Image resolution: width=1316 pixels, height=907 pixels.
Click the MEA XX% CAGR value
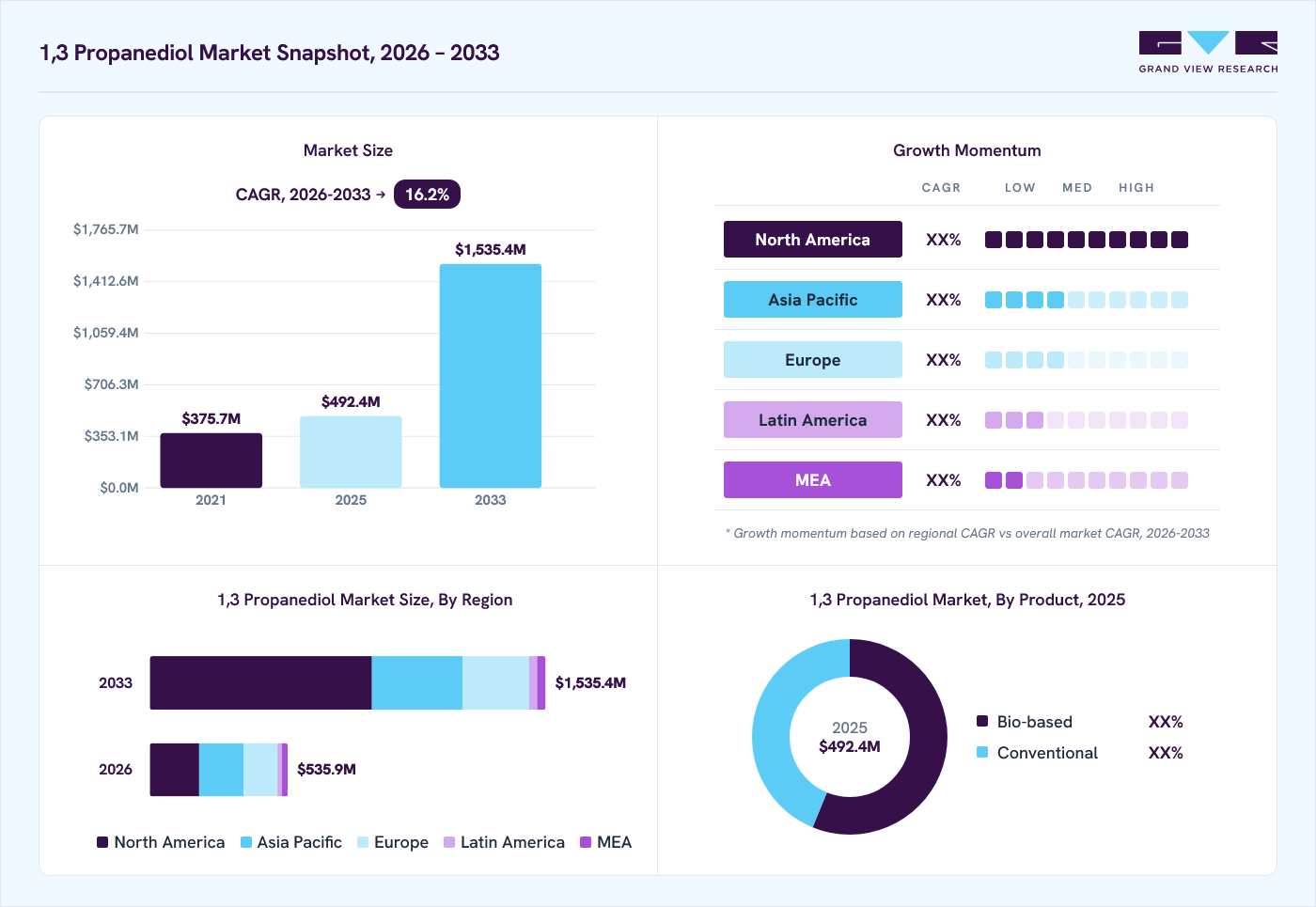[944, 480]
